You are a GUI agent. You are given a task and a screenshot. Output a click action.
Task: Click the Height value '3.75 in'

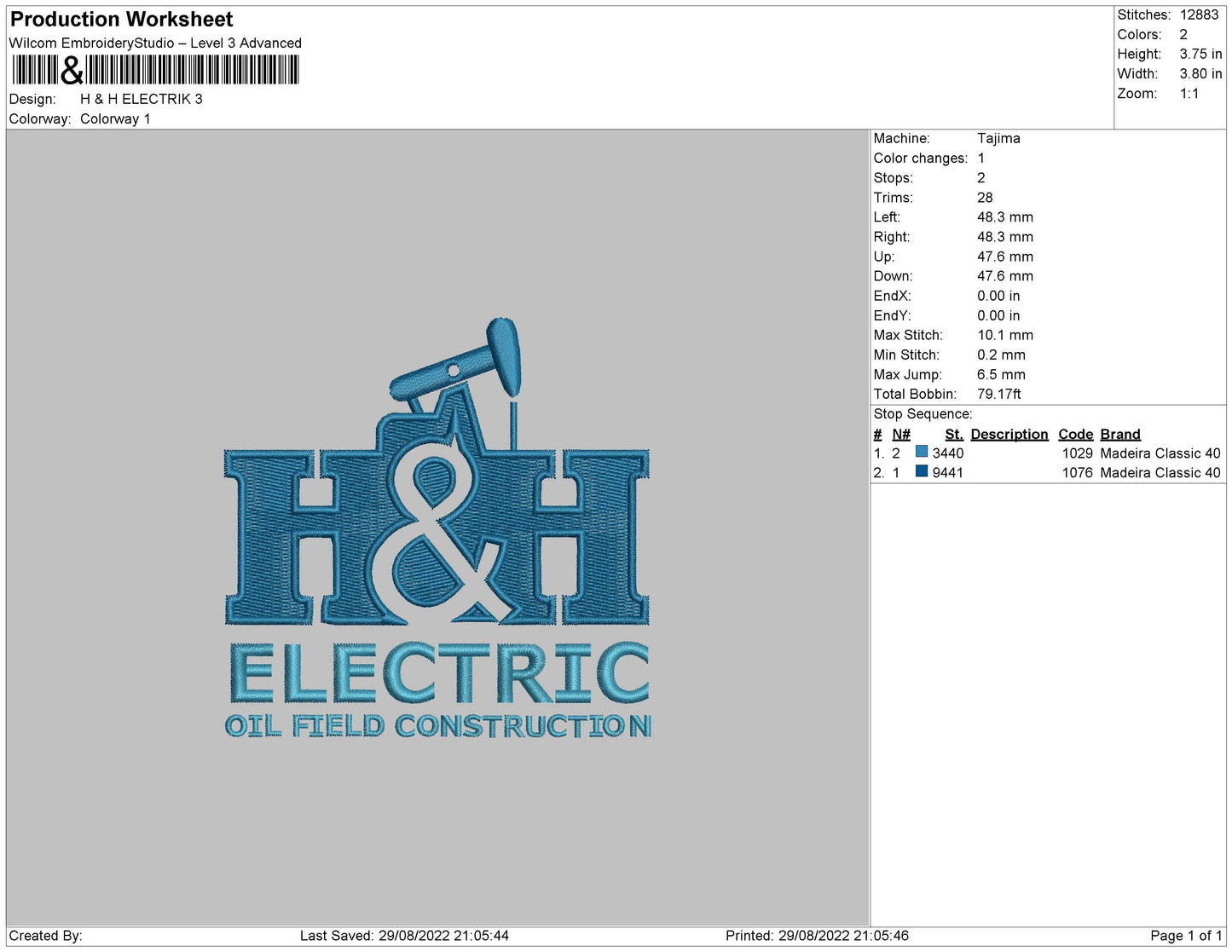[1200, 54]
